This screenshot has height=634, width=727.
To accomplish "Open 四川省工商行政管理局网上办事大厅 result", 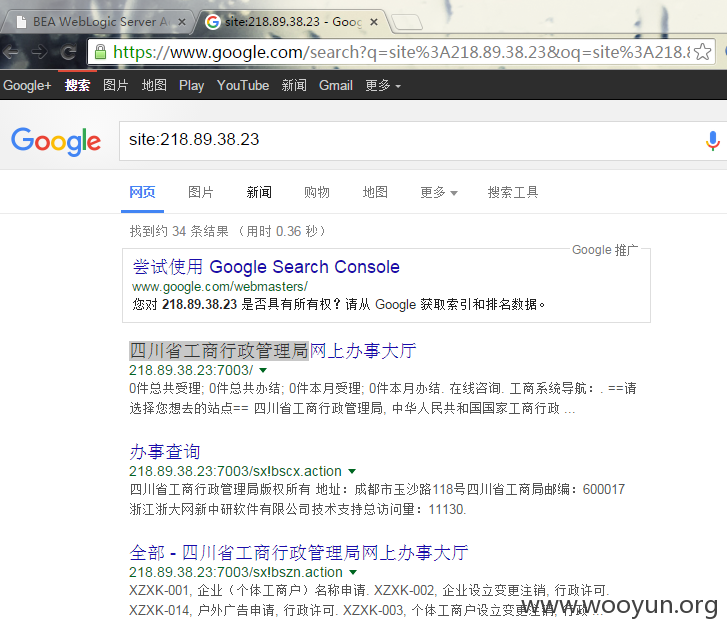I will click(273, 351).
